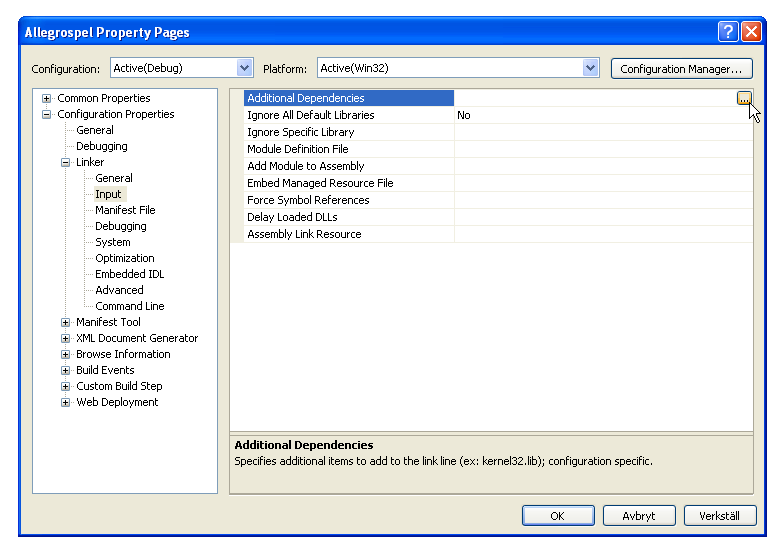The image size is (784, 553).
Task: Expand the Common Properties node
Action: (46, 98)
